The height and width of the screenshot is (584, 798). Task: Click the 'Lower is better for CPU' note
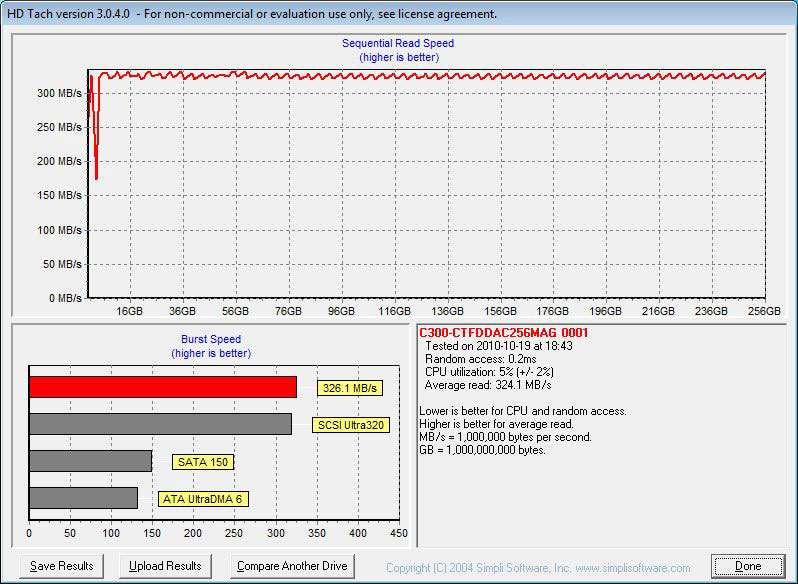[523, 411]
